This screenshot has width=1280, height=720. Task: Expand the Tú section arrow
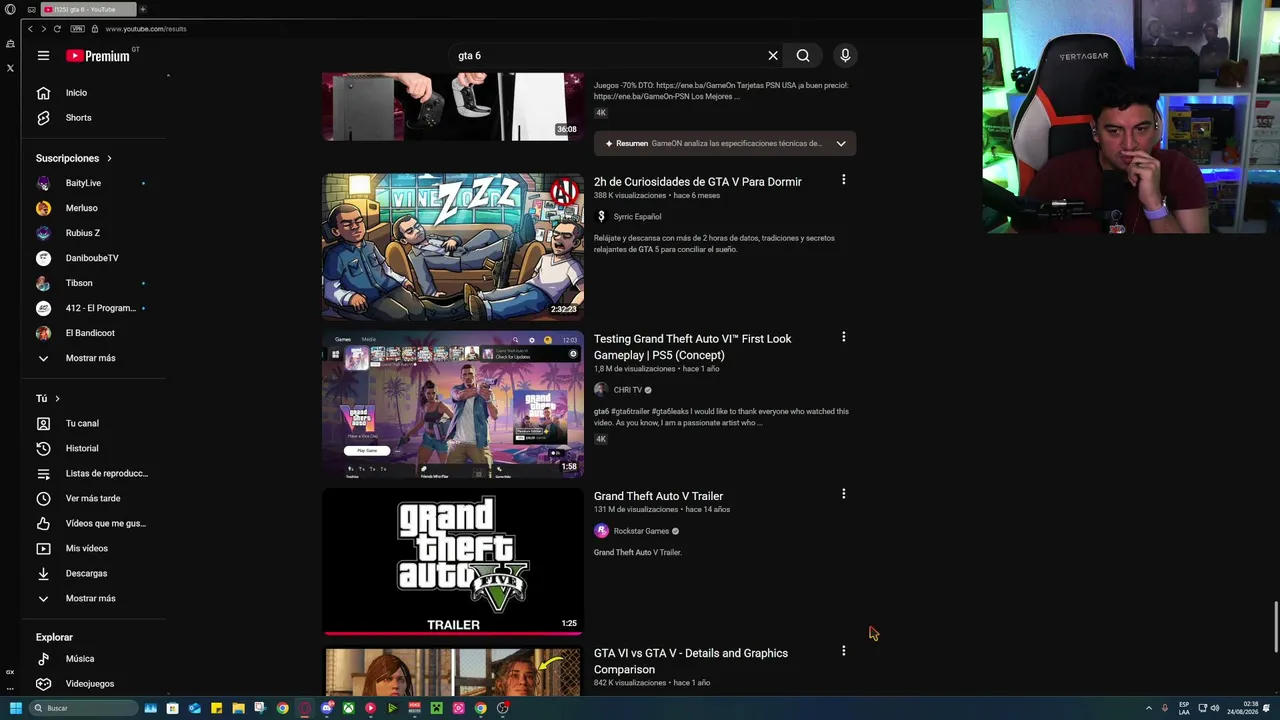(57, 398)
